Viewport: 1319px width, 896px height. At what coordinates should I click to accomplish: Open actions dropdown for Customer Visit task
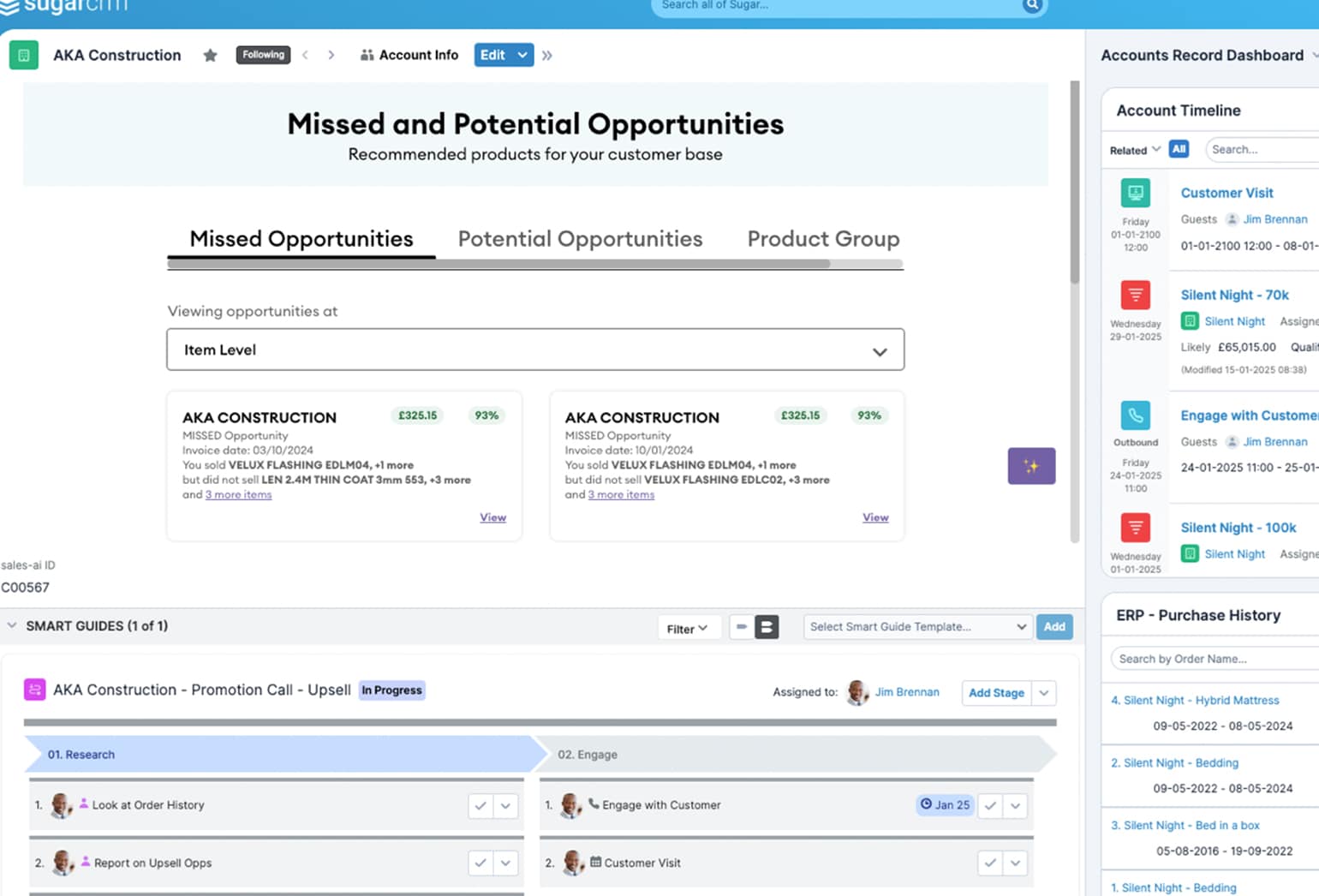tap(1015, 863)
